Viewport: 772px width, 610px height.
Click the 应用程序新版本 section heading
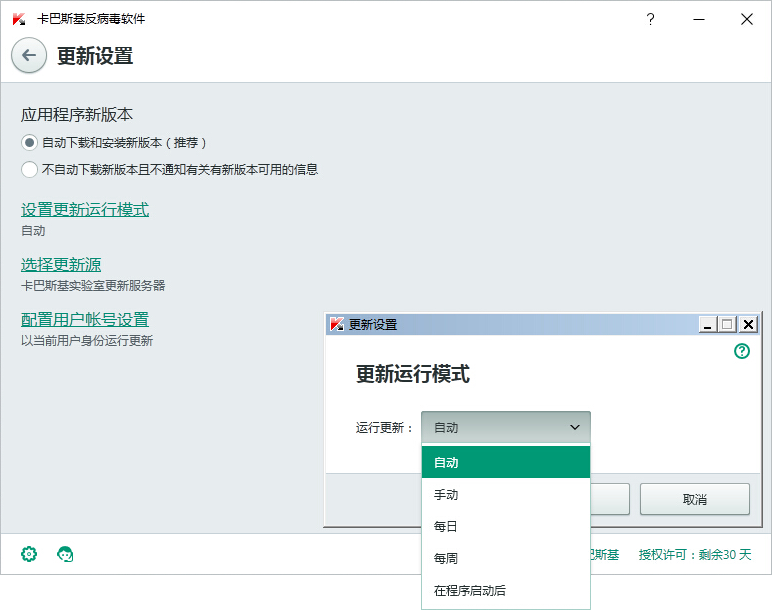pos(77,115)
